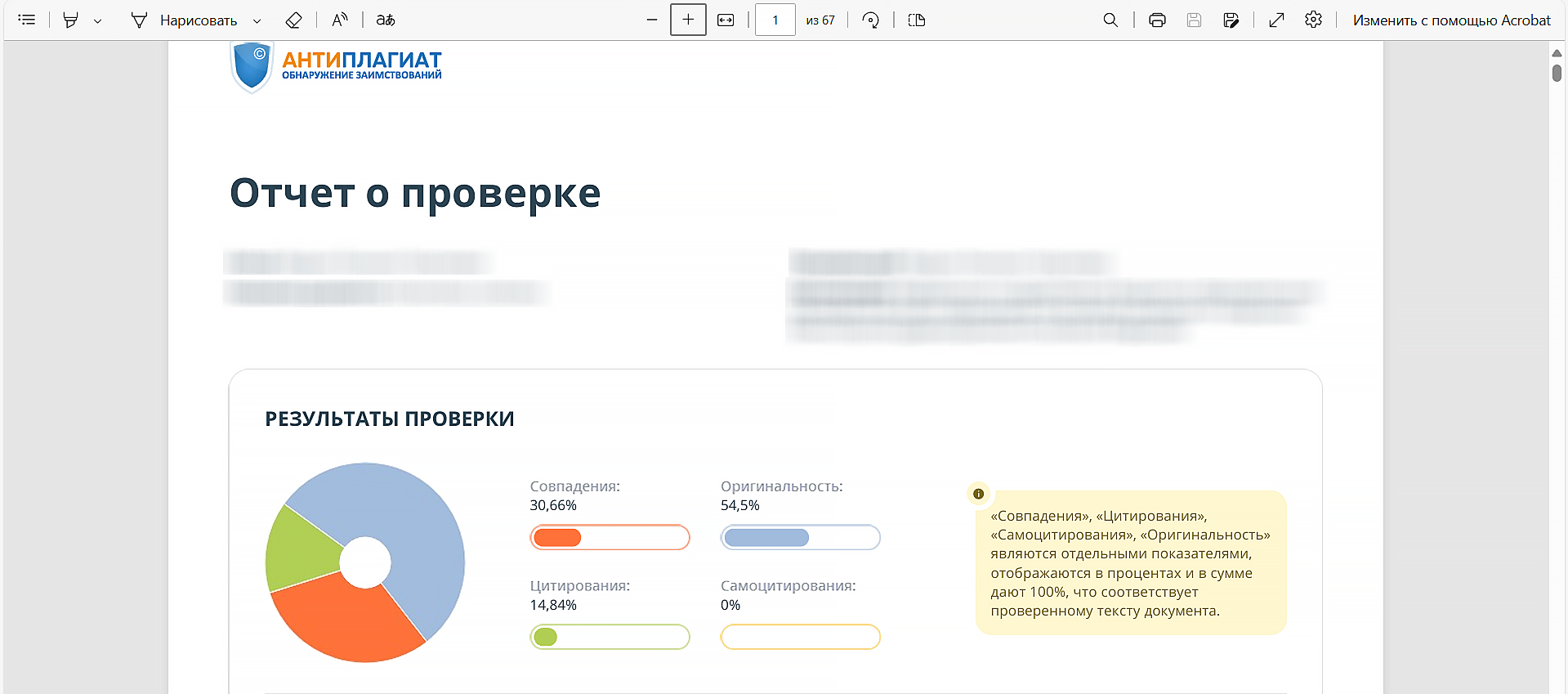Click the yellow explanation note text
The width and height of the screenshot is (1568, 694).
coord(1130,563)
